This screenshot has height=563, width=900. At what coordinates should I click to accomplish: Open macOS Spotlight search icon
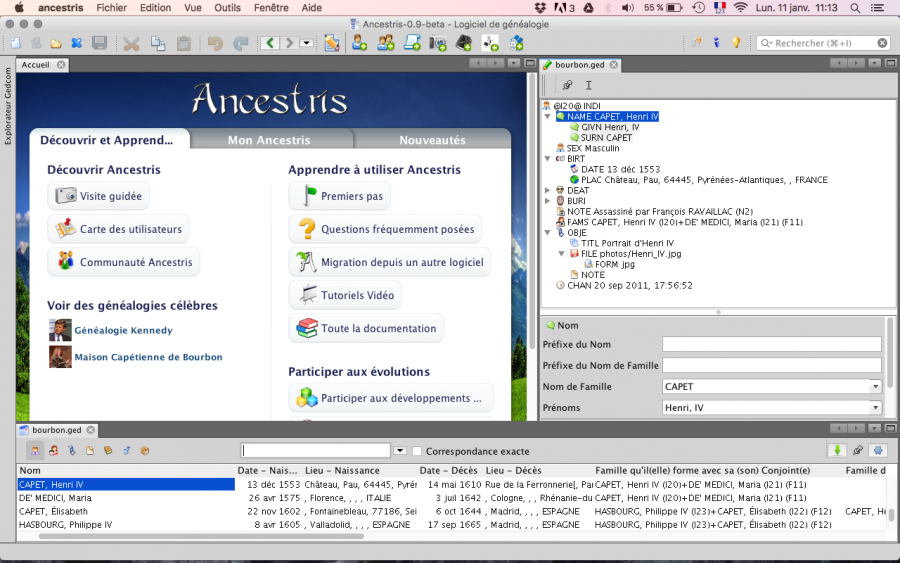855,7
